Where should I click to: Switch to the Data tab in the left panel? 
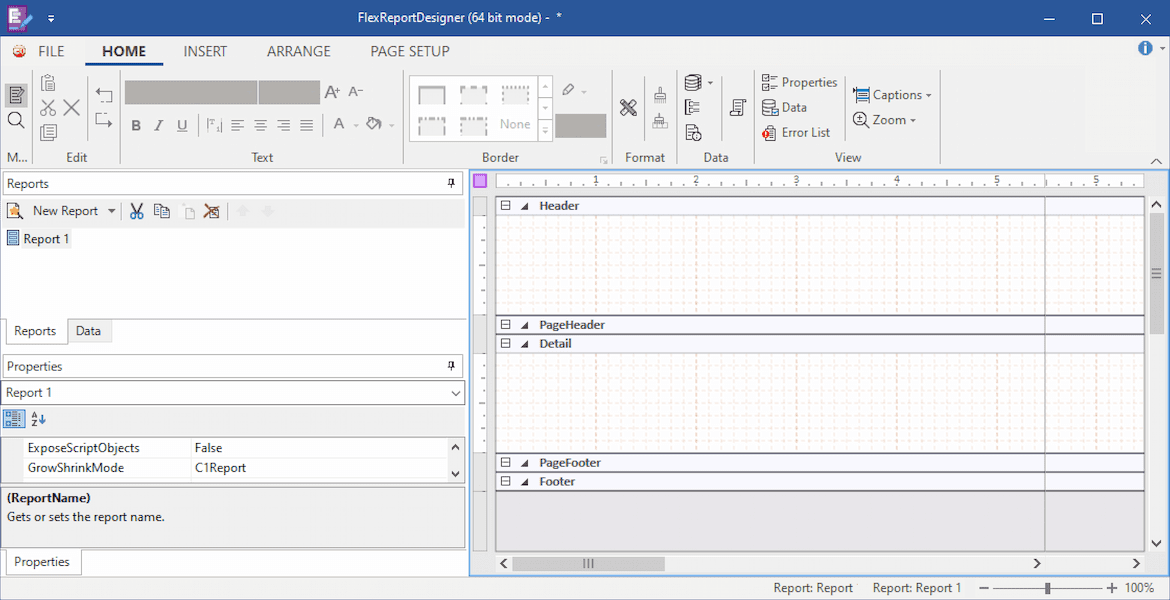88,331
